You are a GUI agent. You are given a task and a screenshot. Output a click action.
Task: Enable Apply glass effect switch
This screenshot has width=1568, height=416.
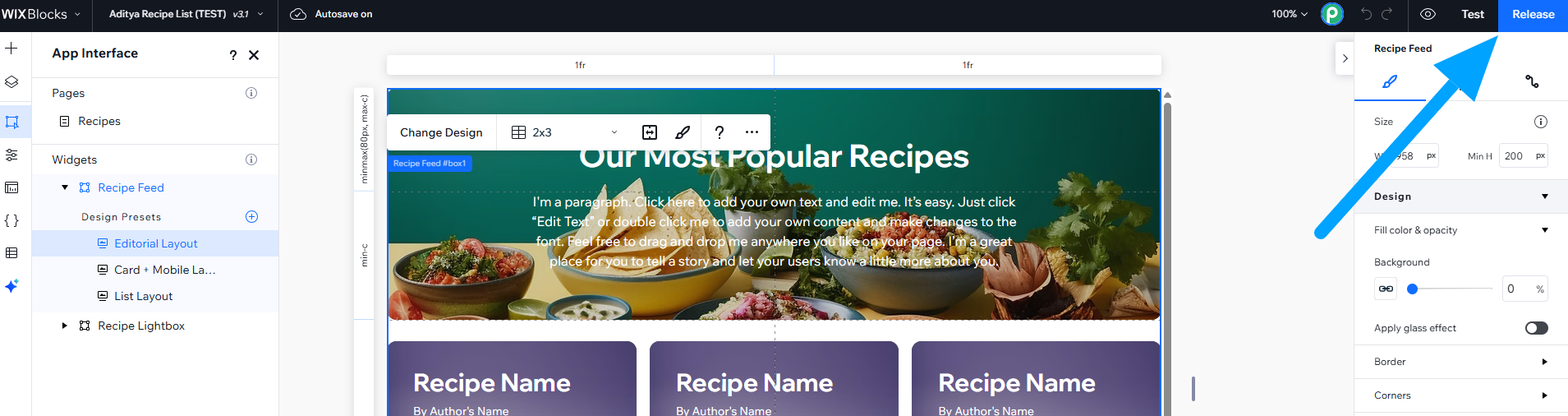1536,328
